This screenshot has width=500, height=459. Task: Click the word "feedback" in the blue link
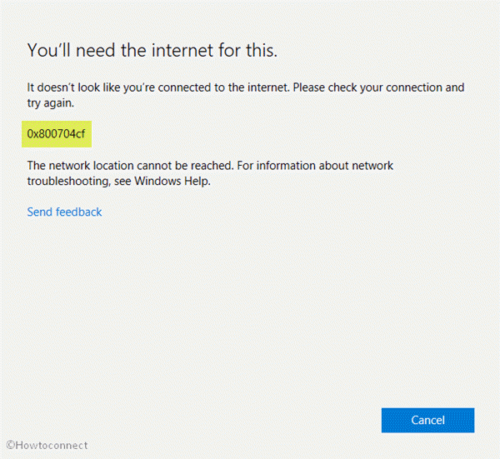coord(79,212)
